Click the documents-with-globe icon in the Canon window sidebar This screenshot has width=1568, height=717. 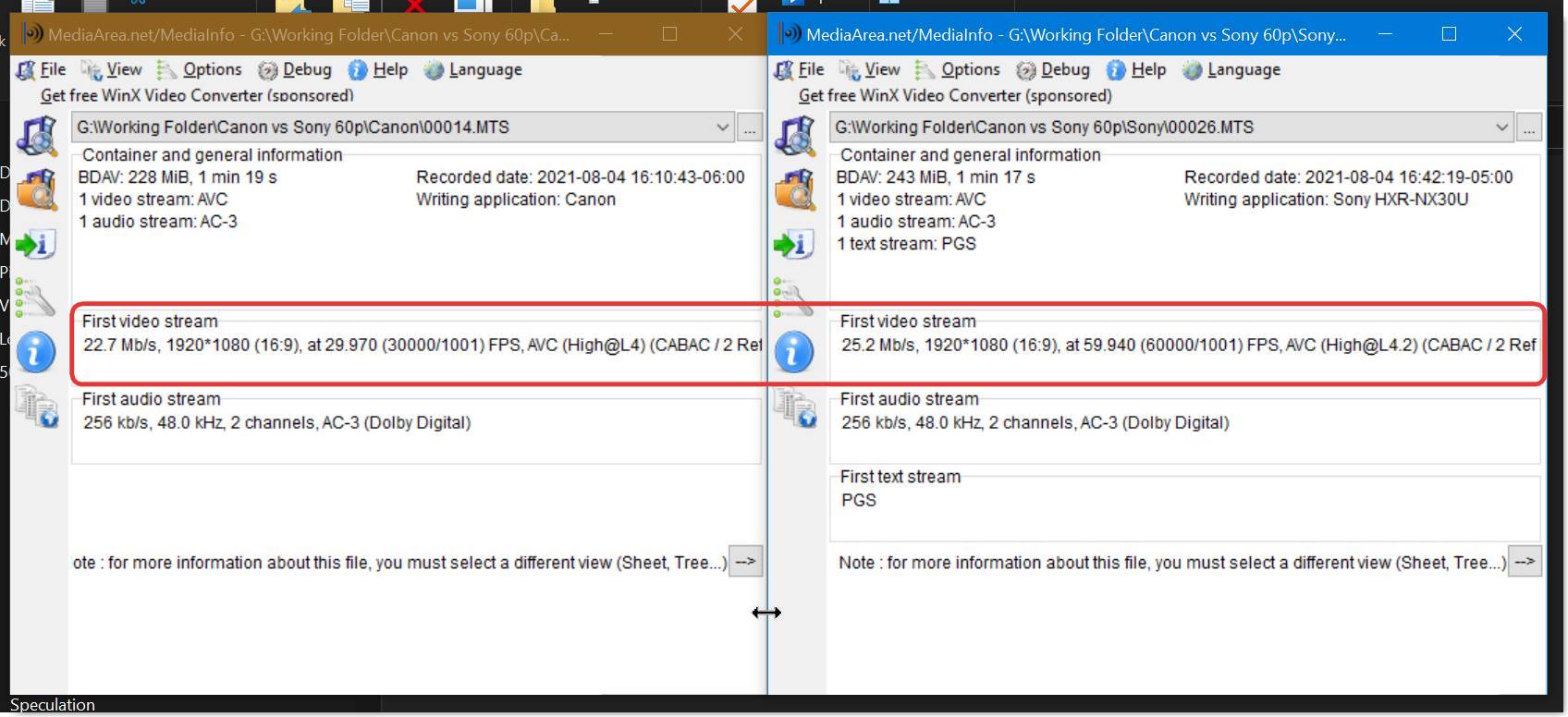(37, 407)
